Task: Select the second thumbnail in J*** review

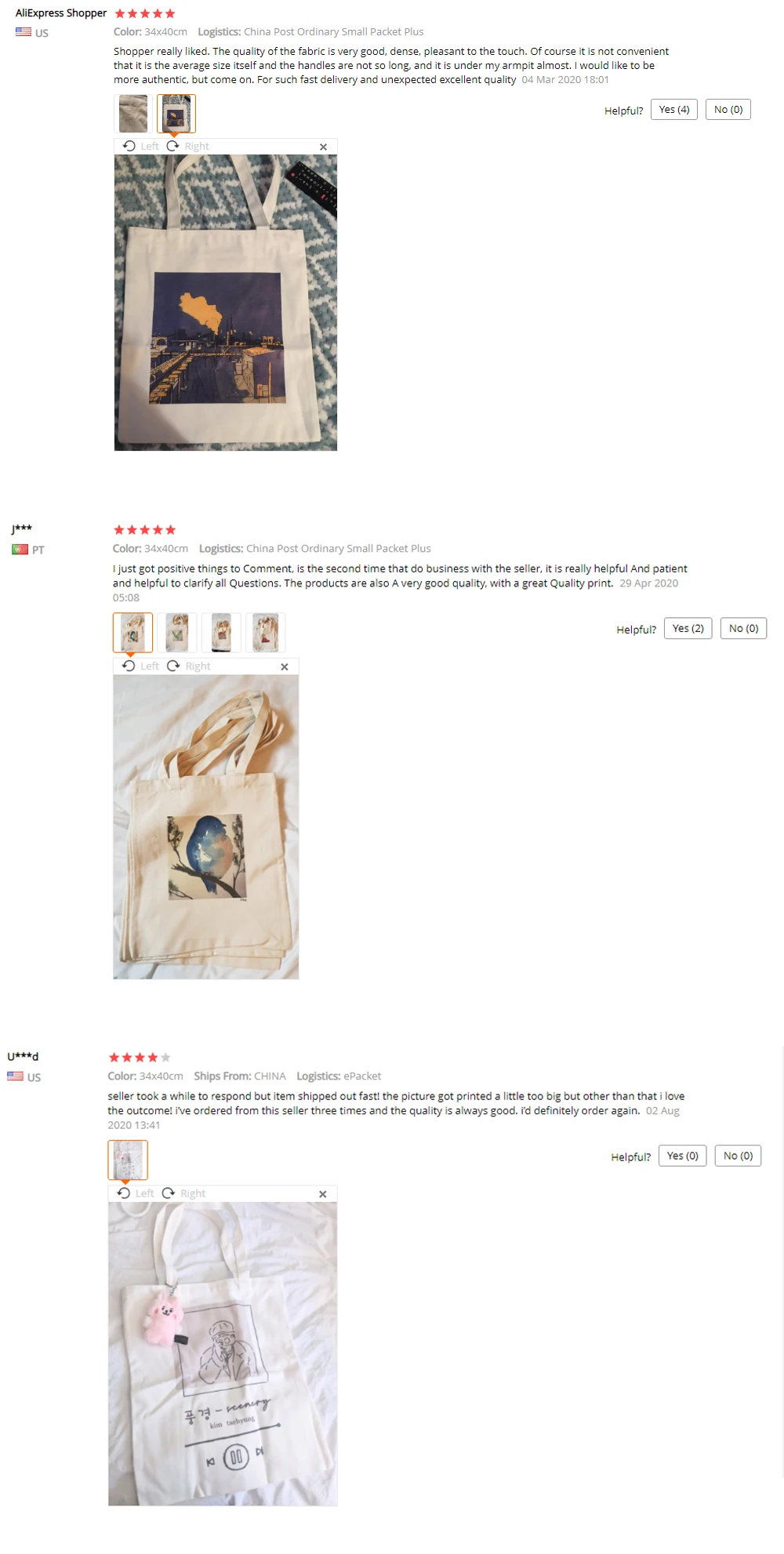Action: [x=177, y=633]
